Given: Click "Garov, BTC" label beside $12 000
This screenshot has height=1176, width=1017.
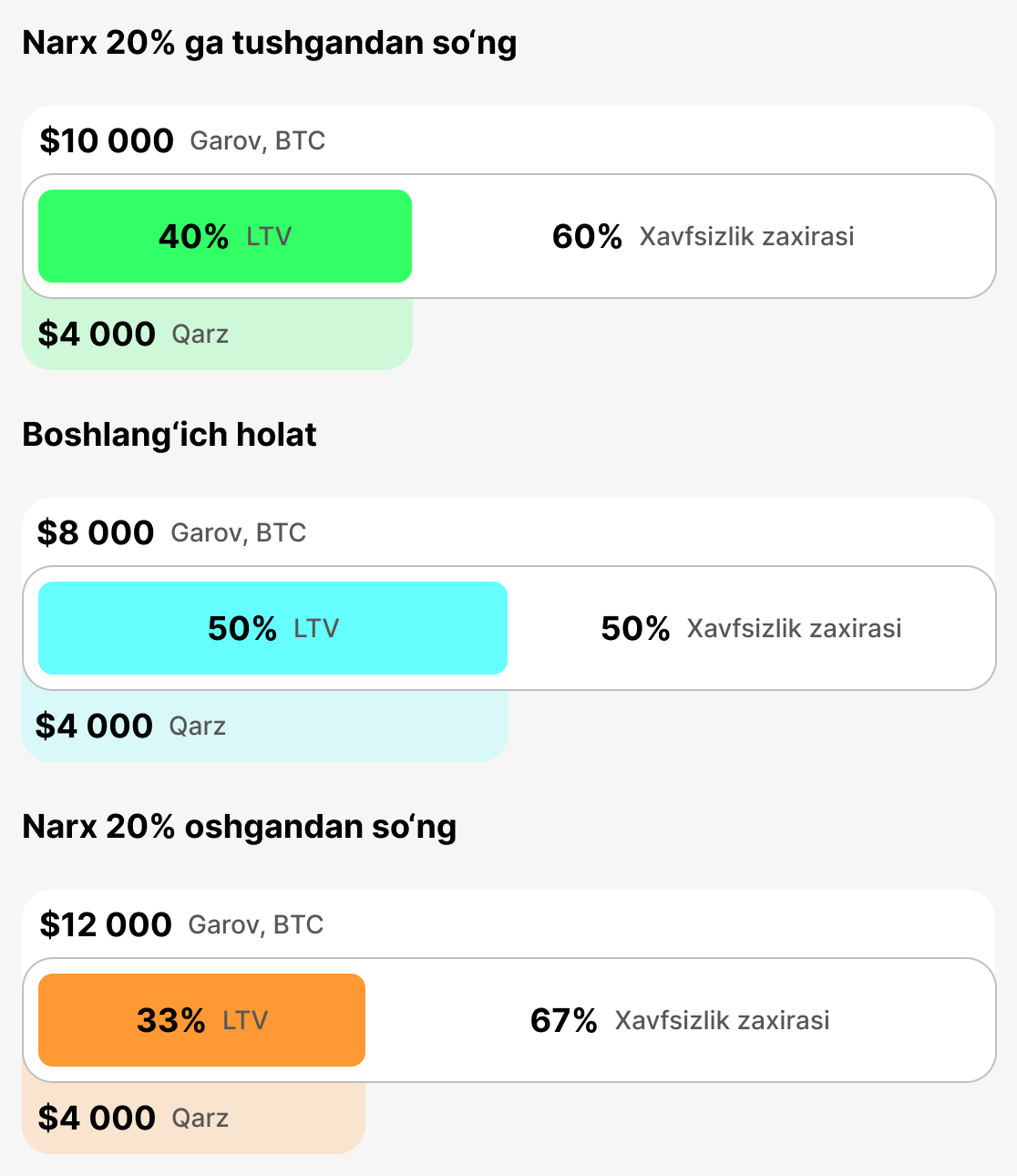Looking at the screenshot, I should click(255, 924).
